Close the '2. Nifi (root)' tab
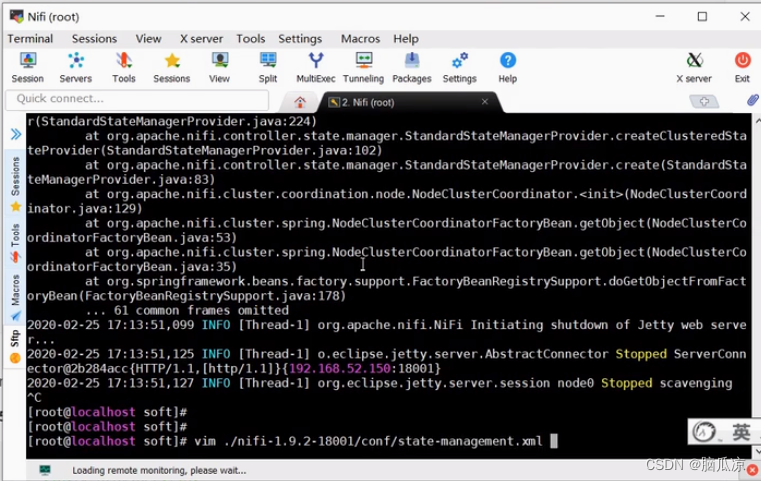Image resolution: width=761 pixels, height=481 pixels. coord(484,101)
